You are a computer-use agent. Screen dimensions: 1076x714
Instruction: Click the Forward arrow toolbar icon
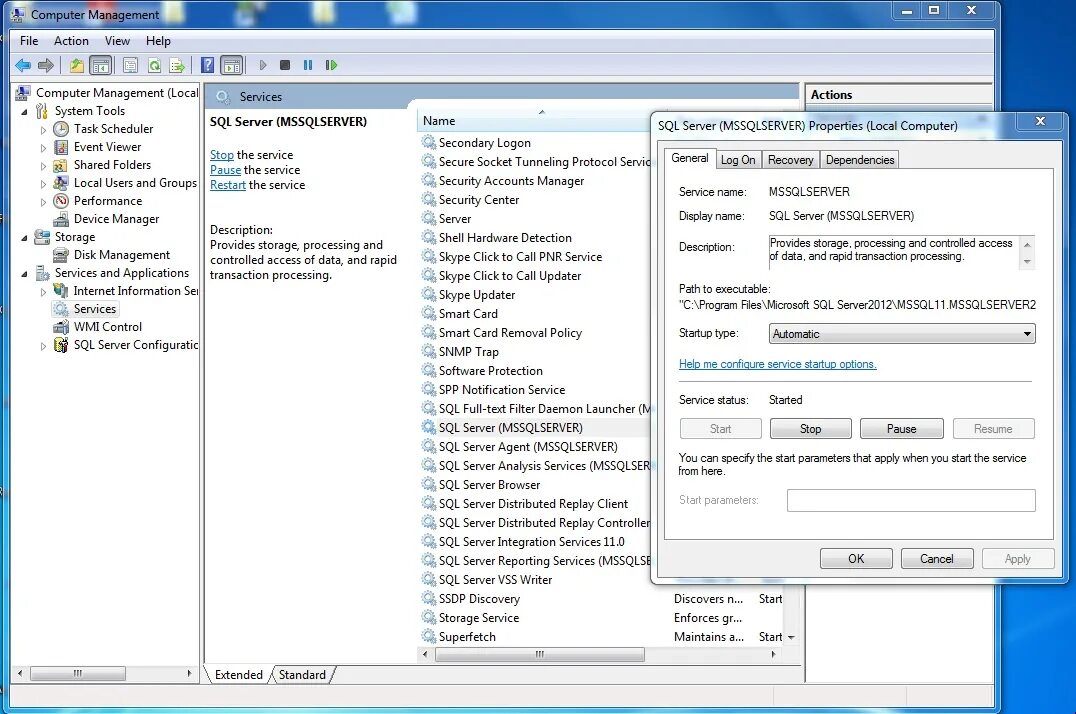tap(46, 65)
